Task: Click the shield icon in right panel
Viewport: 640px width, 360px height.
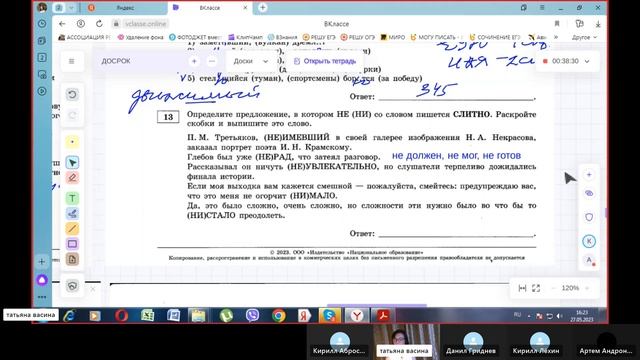Action: [589, 217]
